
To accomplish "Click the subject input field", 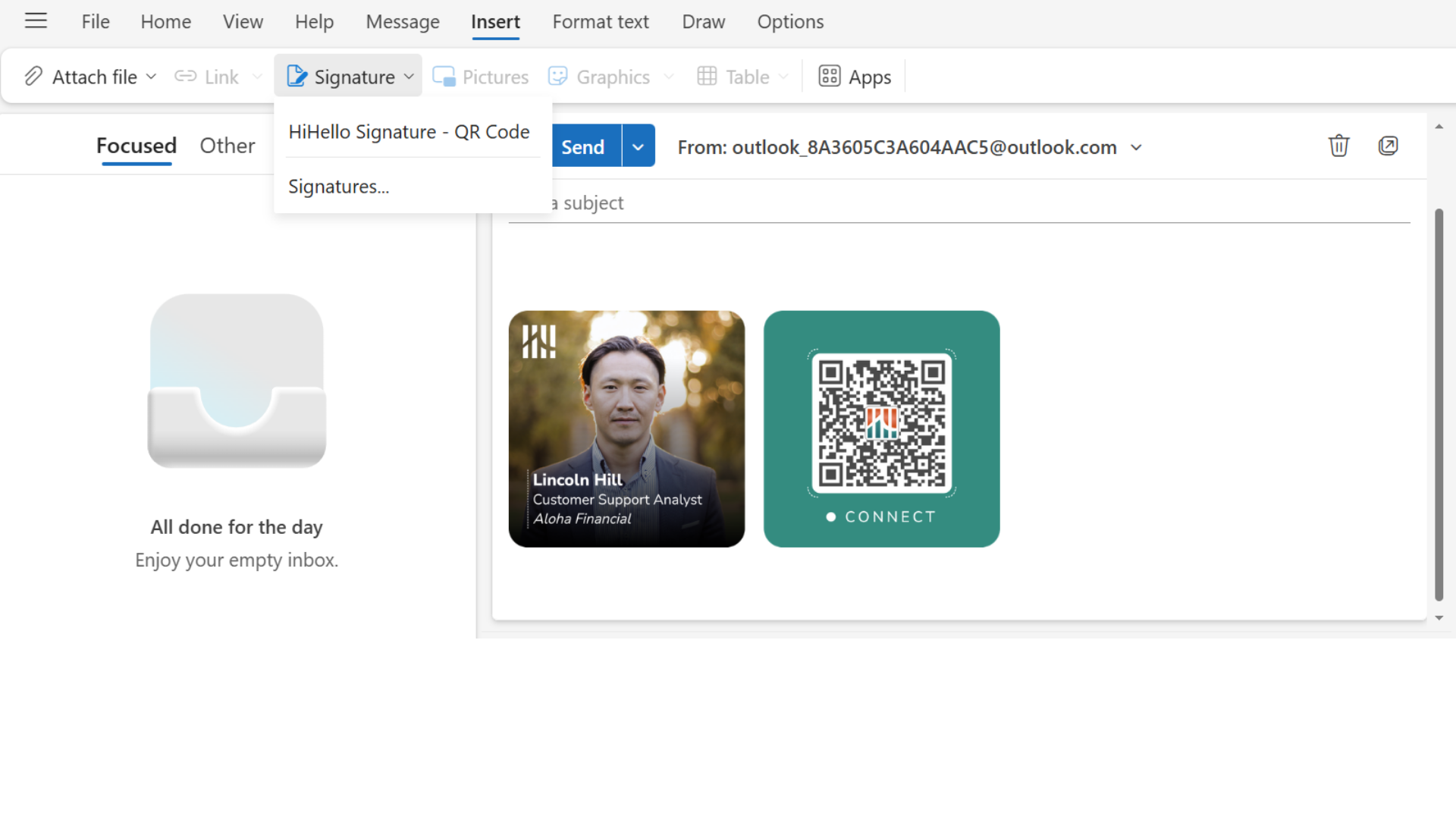I will (959, 203).
